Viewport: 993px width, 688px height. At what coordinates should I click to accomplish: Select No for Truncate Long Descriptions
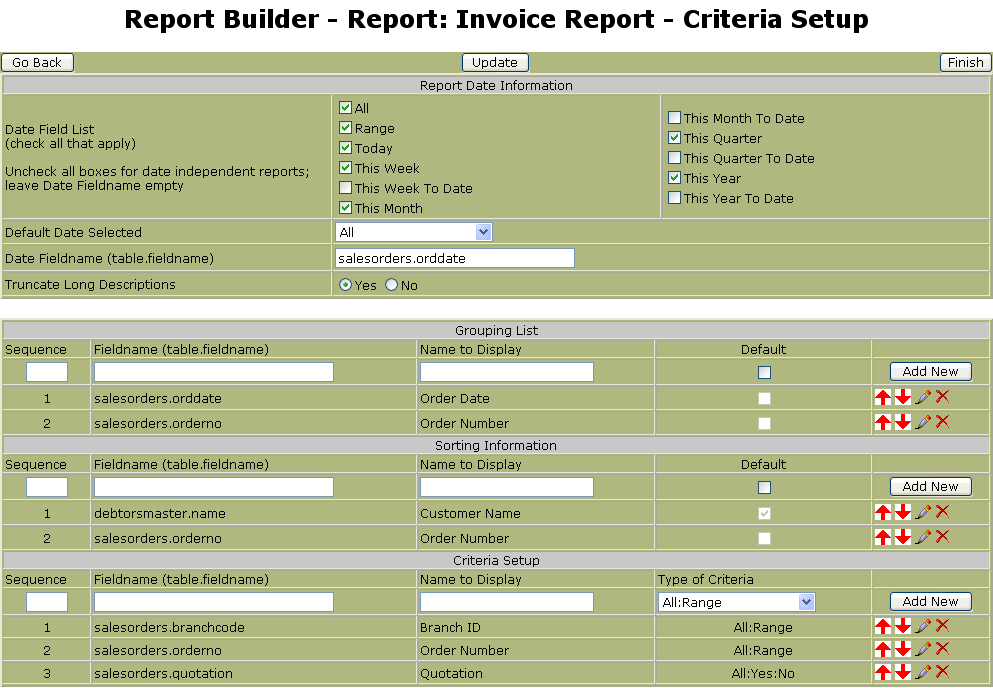[392, 285]
